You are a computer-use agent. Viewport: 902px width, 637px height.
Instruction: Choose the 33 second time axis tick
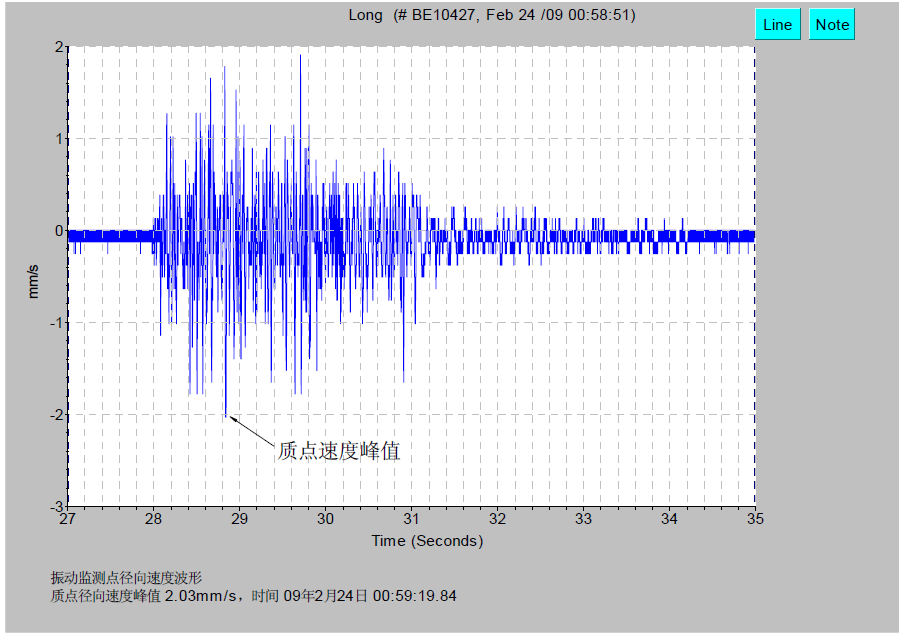[x=583, y=519]
